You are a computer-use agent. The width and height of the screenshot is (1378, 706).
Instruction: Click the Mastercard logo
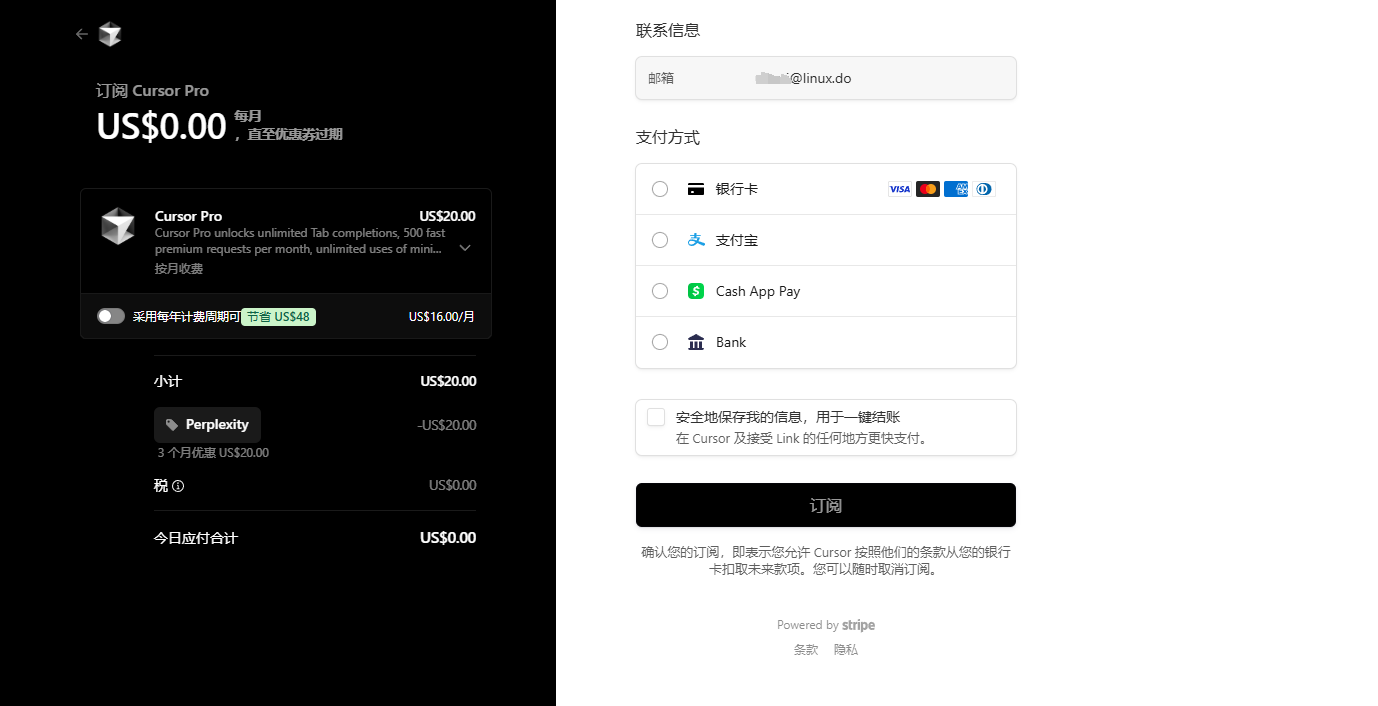point(927,189)
